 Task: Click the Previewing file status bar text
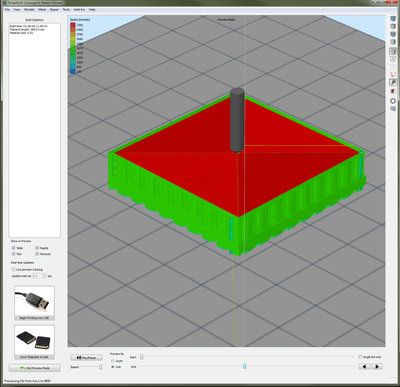(27, 380)
